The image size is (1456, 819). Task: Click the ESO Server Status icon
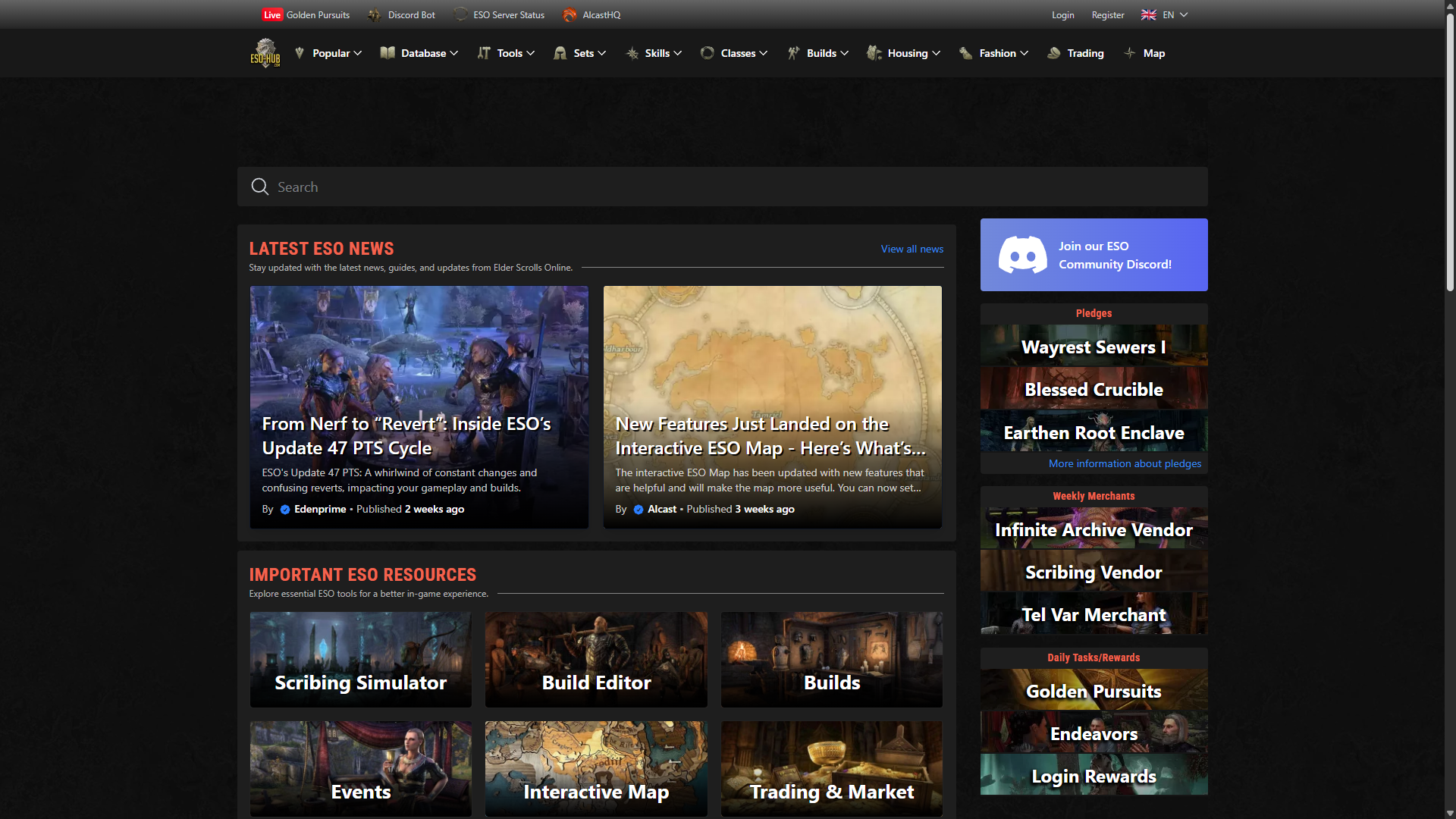tap(460, 15)
